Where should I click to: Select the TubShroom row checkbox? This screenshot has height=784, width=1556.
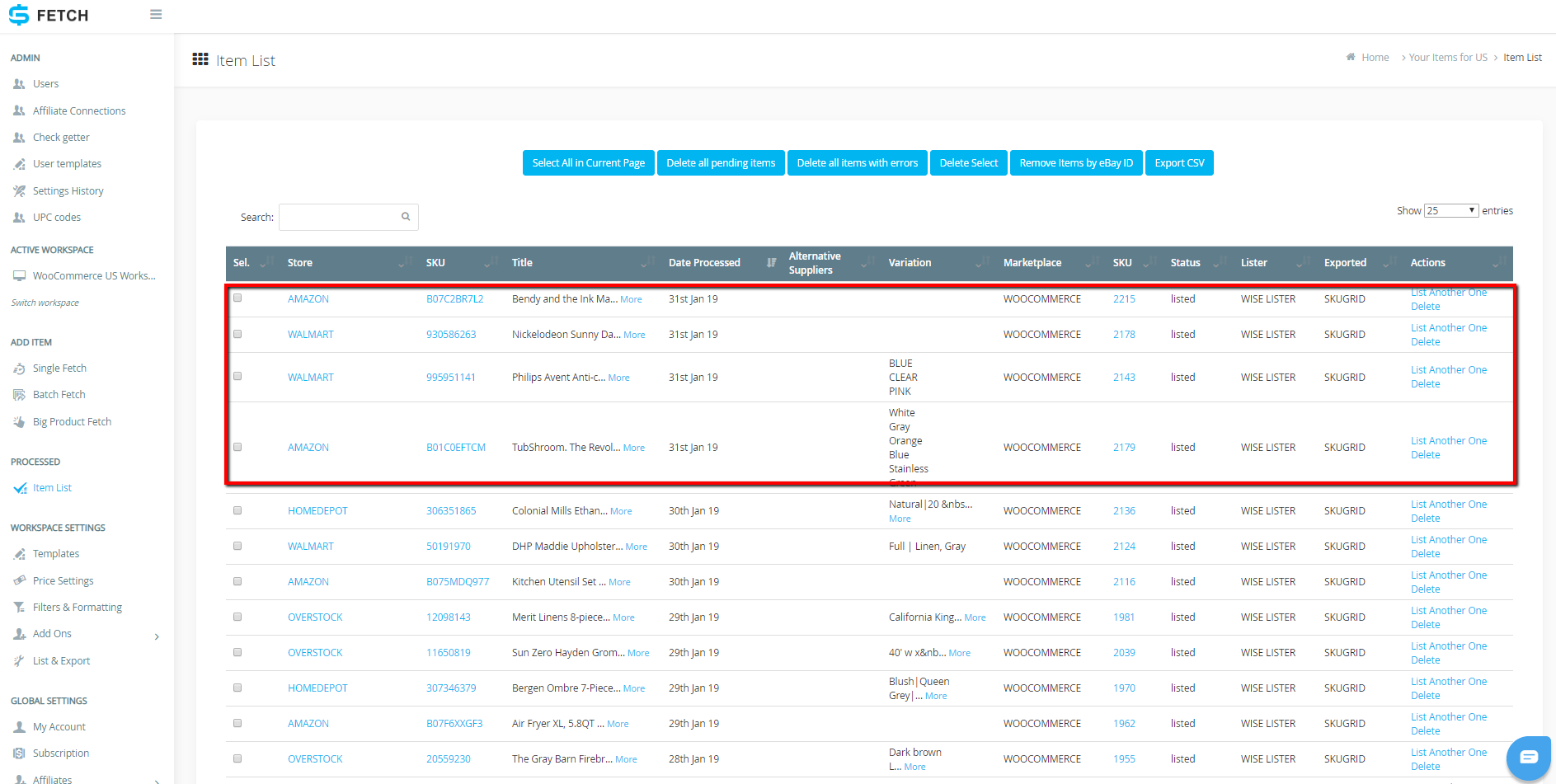pyautogui.click(x=237, y=447)
